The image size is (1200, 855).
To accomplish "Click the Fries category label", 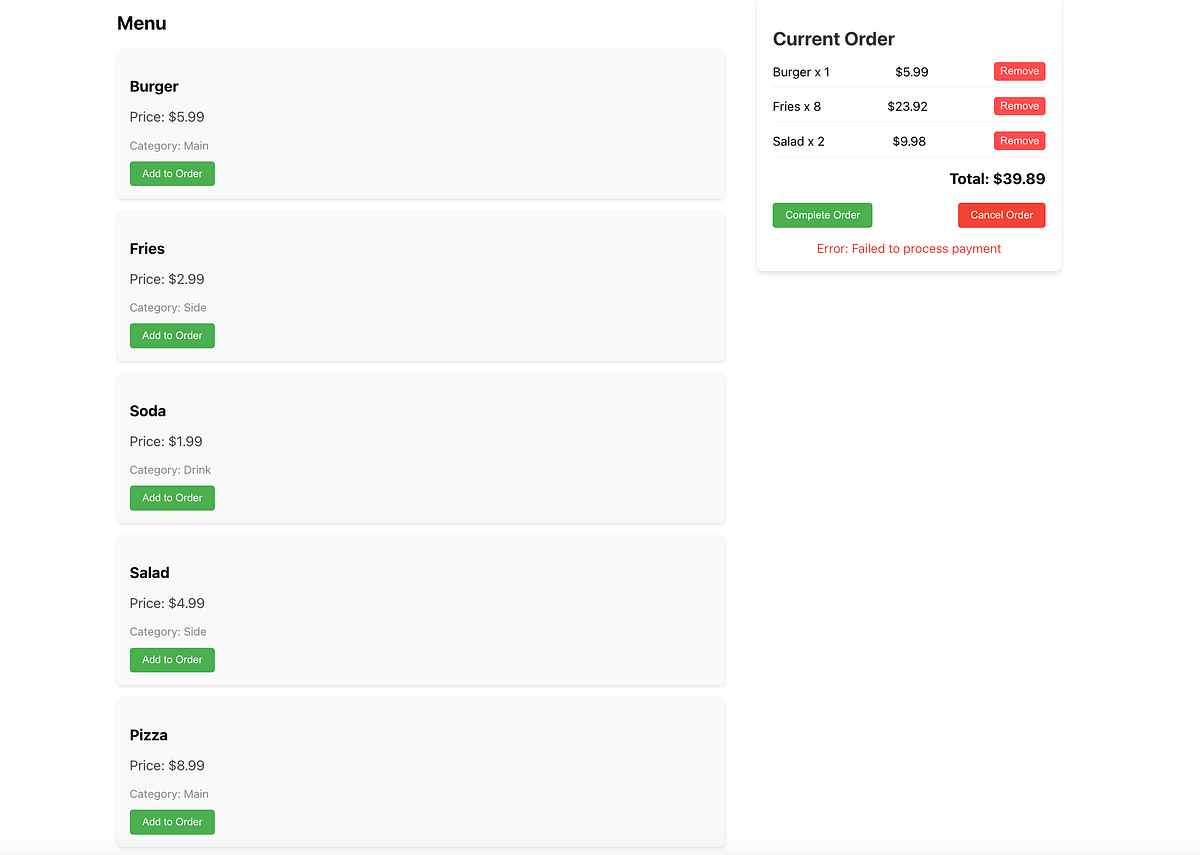I will [x=168, y=307].
